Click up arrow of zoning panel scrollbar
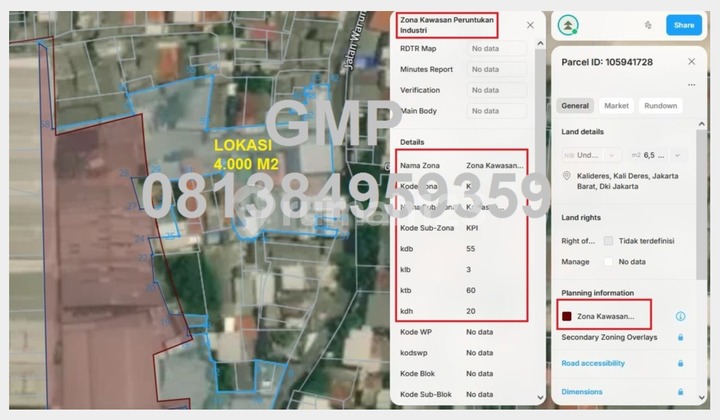 540,44
